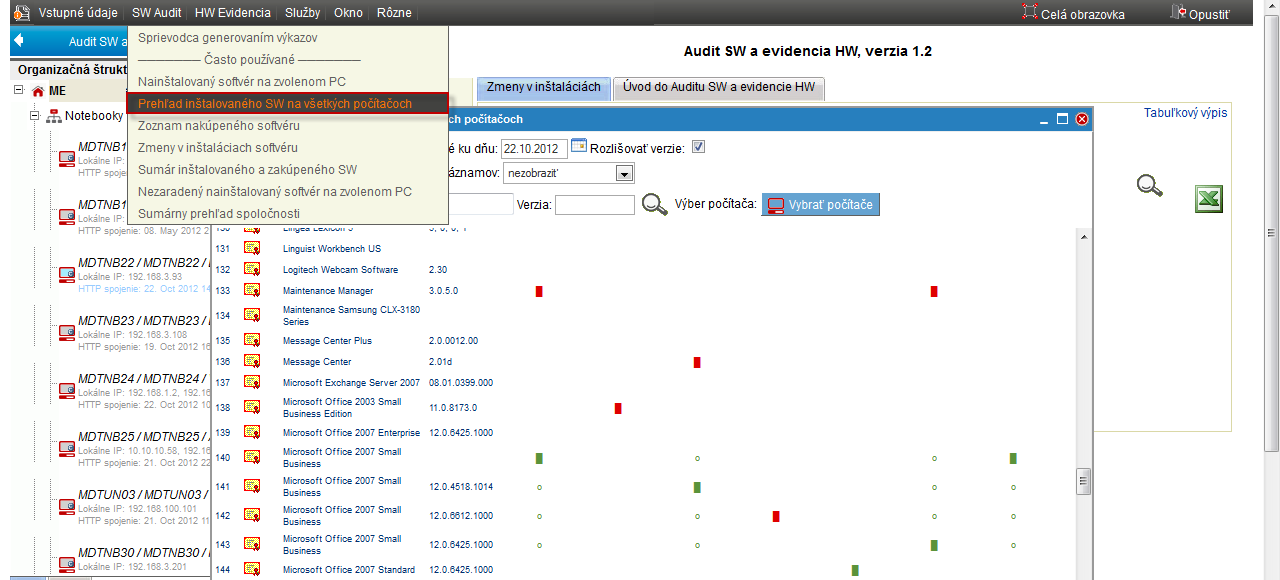Open the Vstupné údaje menu
The image size is (1280, 580).
point(78,13)
